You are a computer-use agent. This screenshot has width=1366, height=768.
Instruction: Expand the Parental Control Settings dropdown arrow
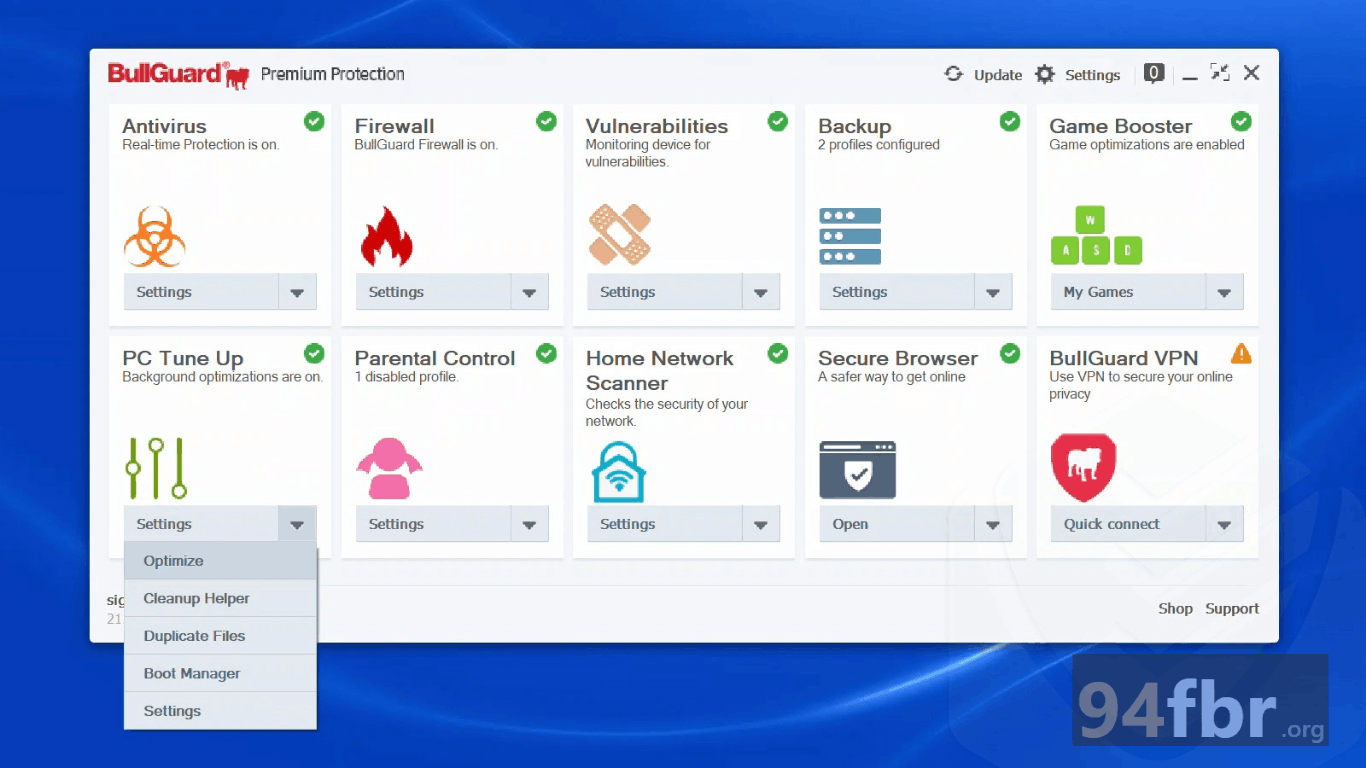(x=529, y=524)
